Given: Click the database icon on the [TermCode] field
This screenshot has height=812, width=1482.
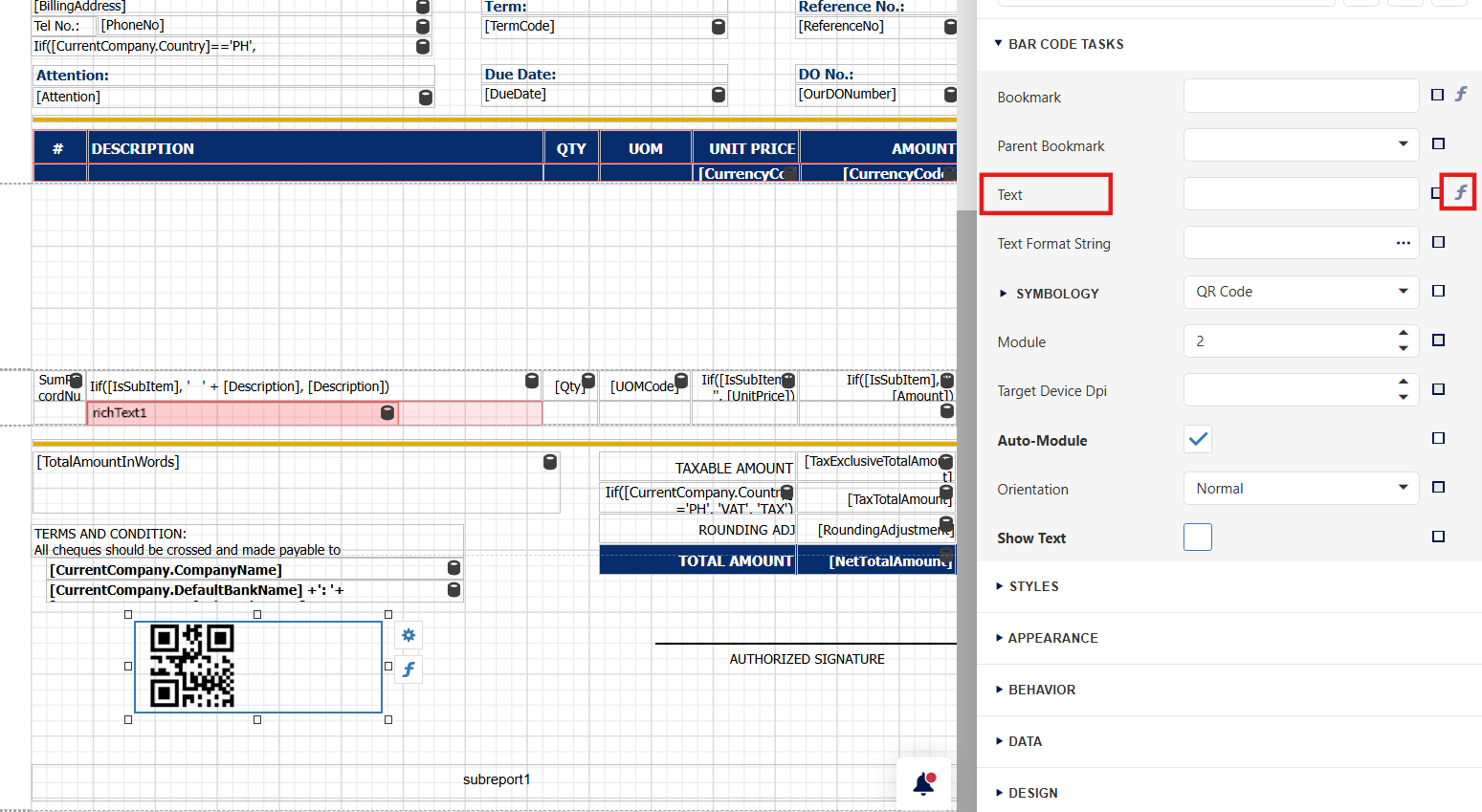Looking at the screenshot, I should (719, 27).
